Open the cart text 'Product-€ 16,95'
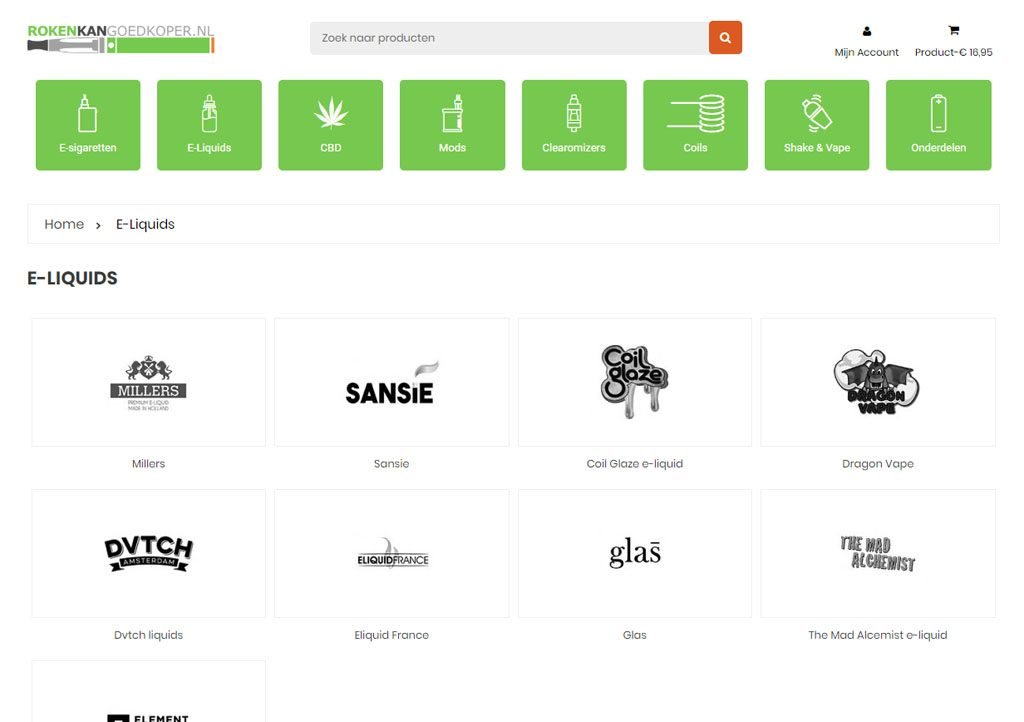 (x=953, y=52)
